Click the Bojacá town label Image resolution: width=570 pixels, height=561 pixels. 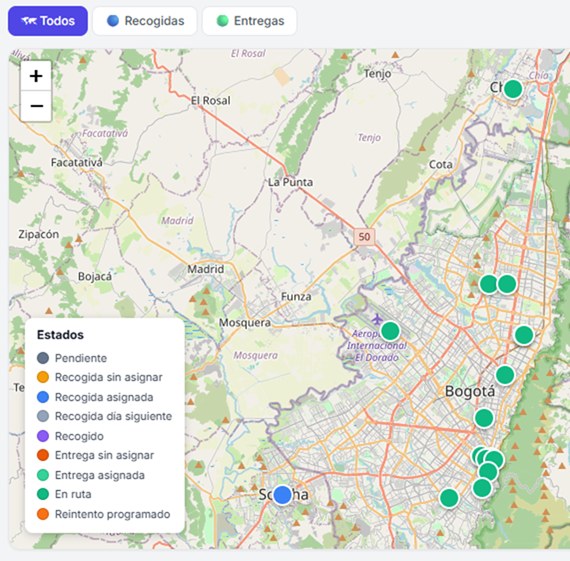click(95, 277)
